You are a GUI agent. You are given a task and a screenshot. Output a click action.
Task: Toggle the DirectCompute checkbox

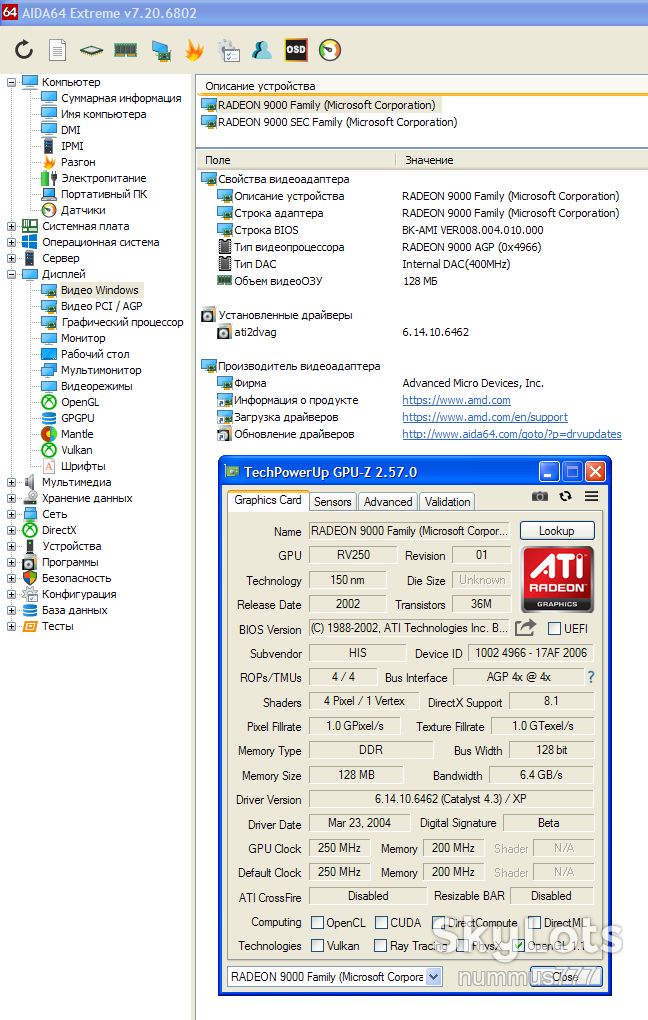(x=439, y=922)
